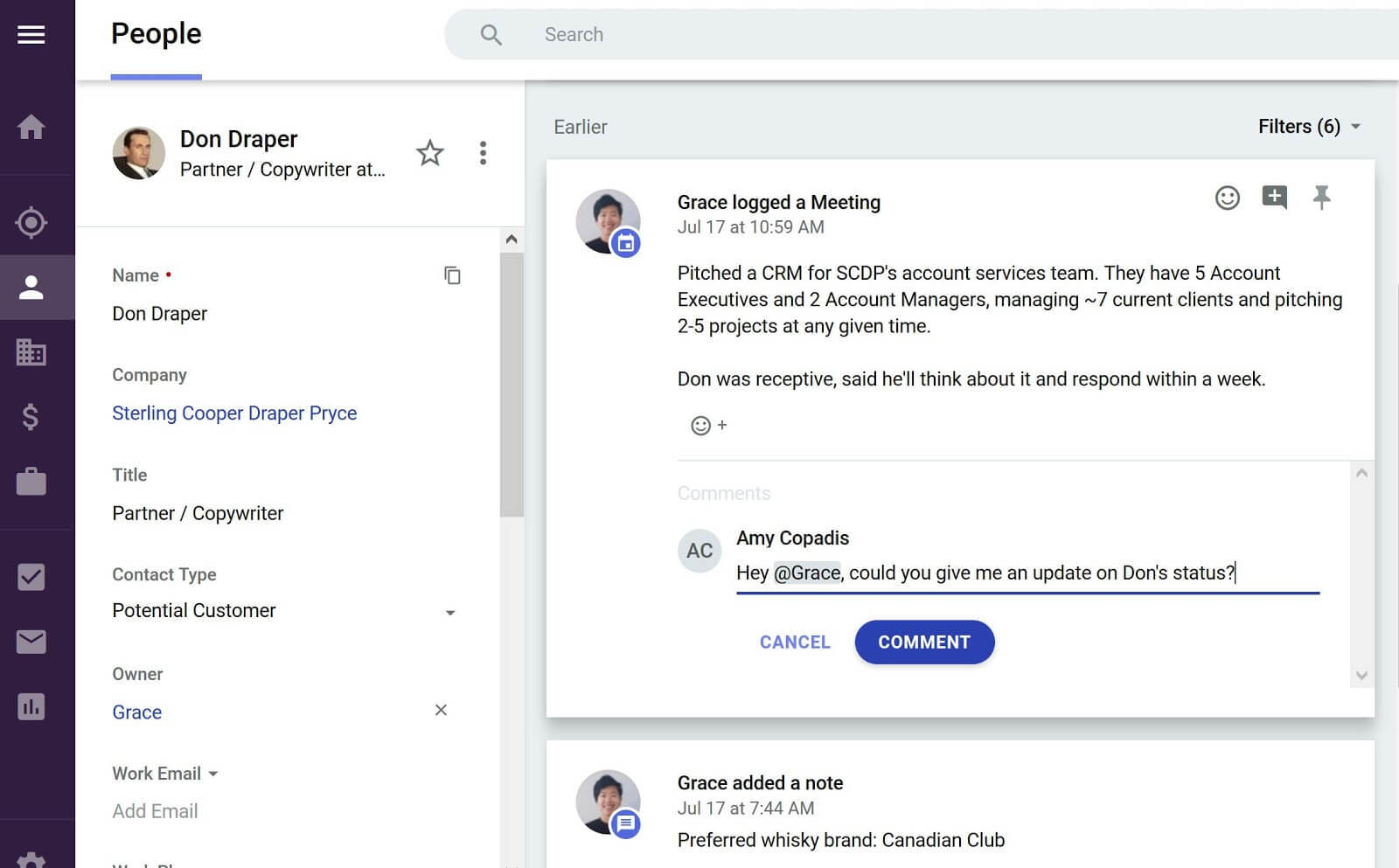
Task: Select the People icon in sidebar
Action: [x=31, y=288]
